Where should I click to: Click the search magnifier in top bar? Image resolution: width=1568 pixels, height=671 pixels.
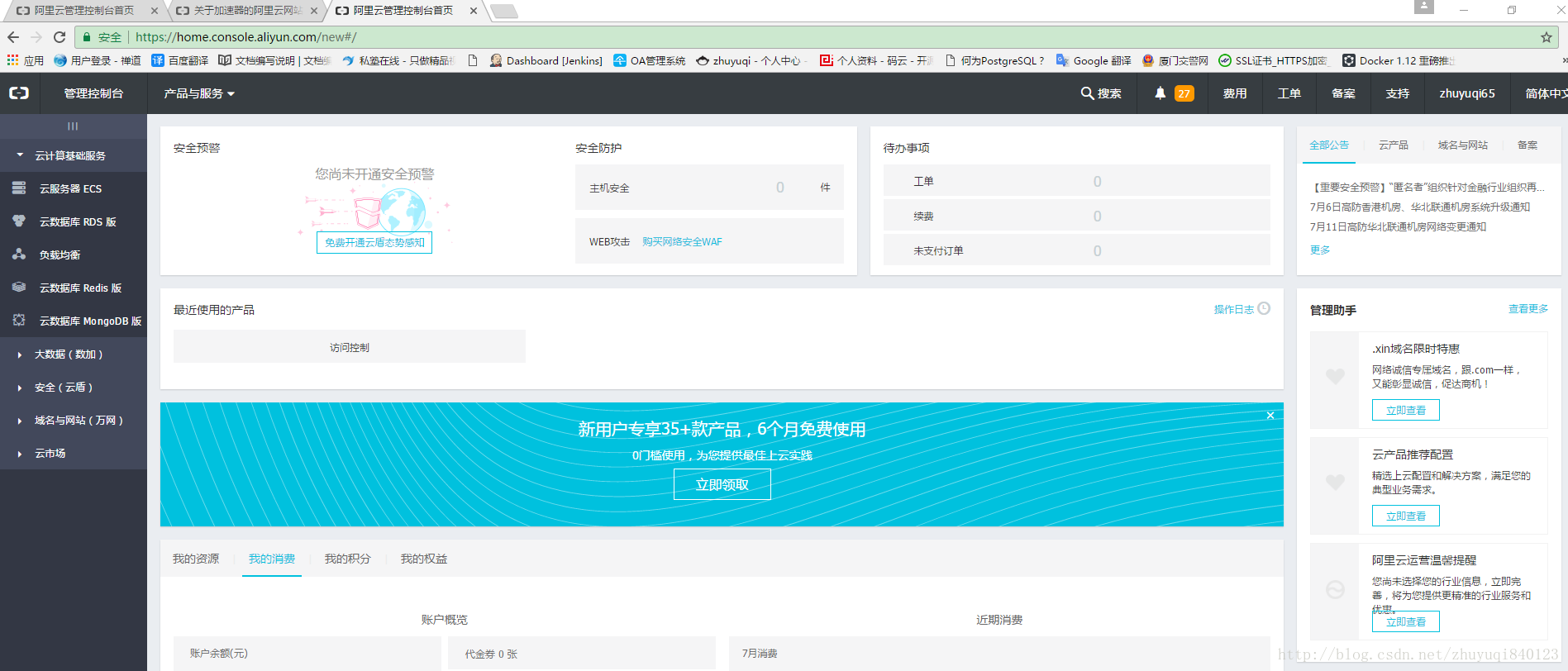click(1088, 93)
